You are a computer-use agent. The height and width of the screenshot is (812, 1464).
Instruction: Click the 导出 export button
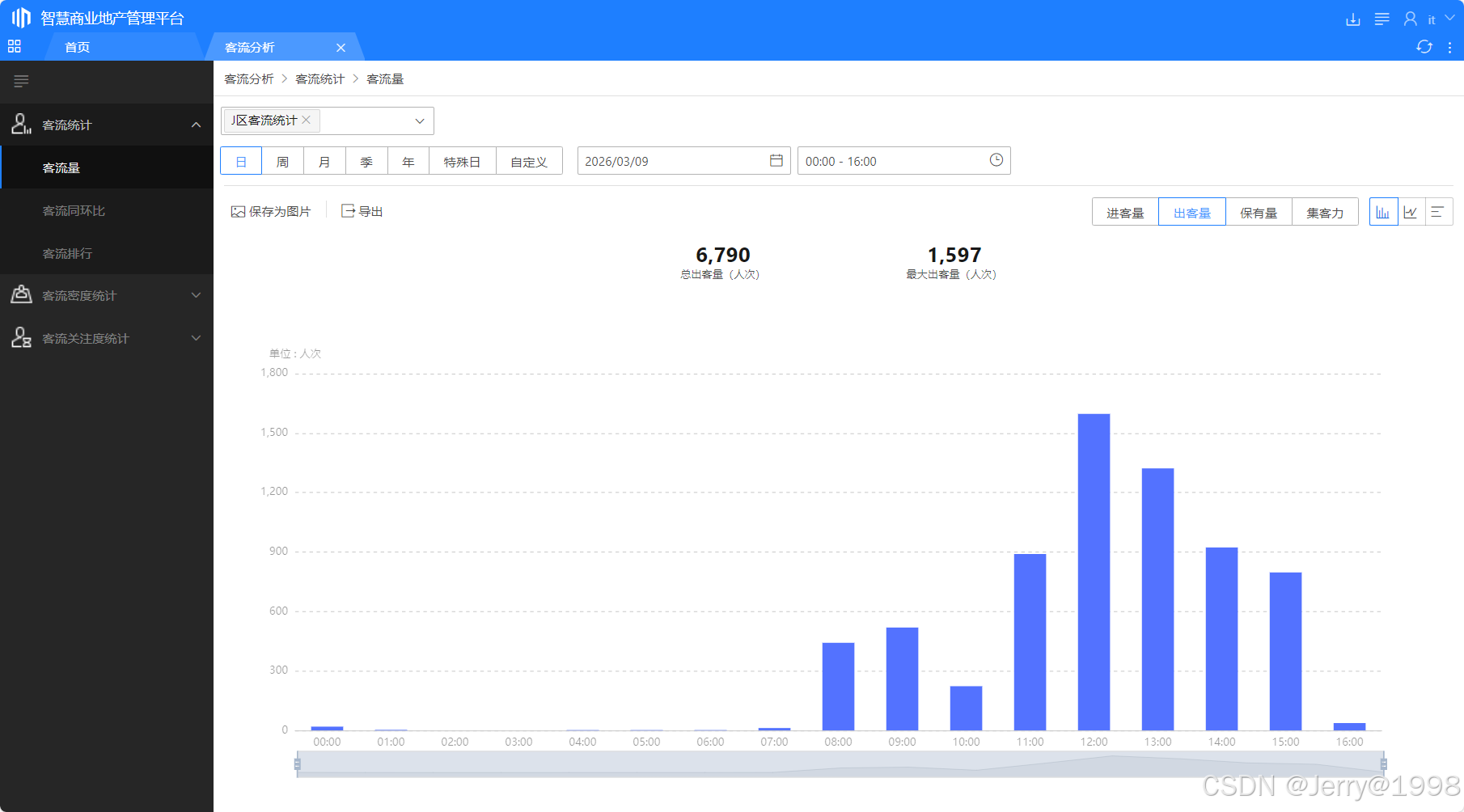(362, 211)
